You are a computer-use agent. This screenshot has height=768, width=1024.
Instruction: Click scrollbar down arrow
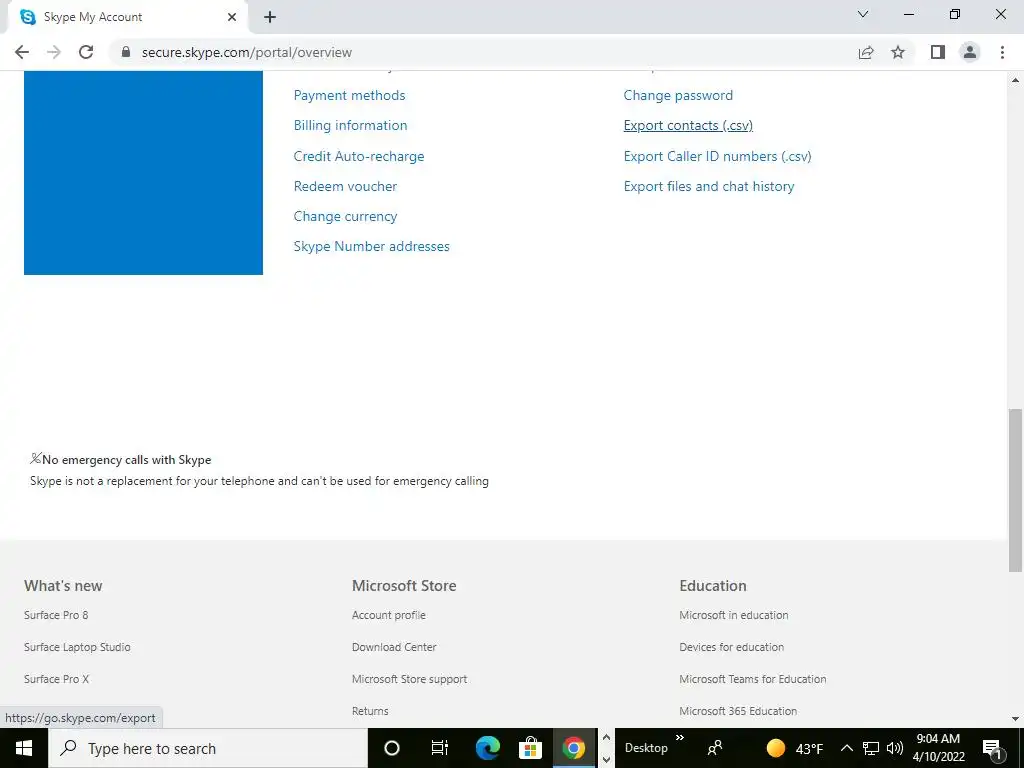[x=1015, y=719]
